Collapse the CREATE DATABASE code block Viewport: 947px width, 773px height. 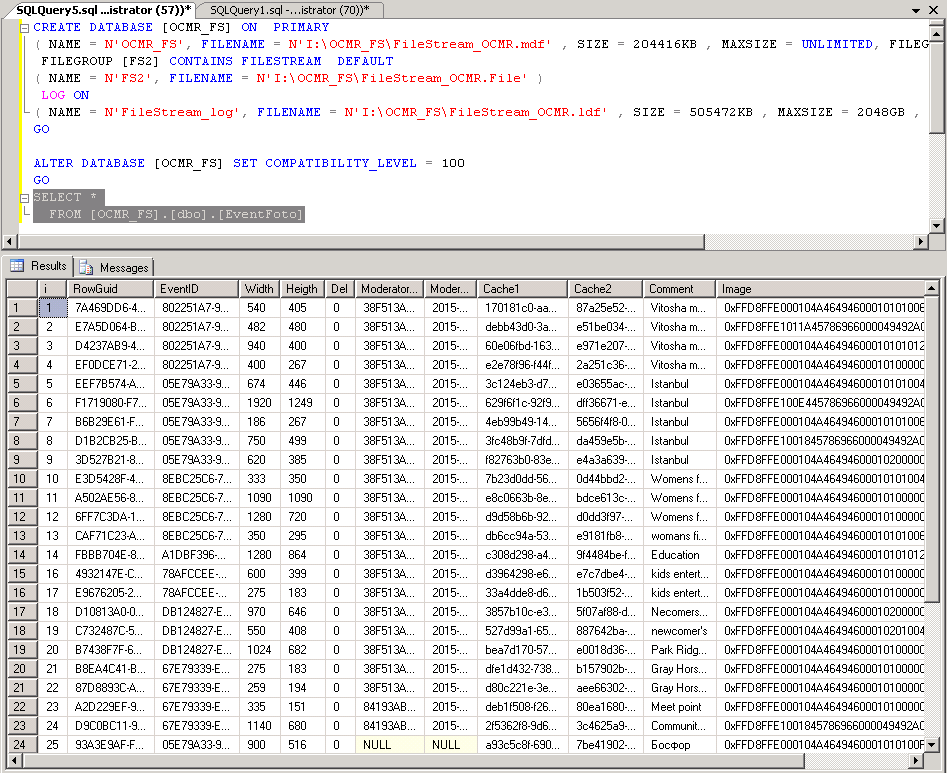tap(25, 28)
